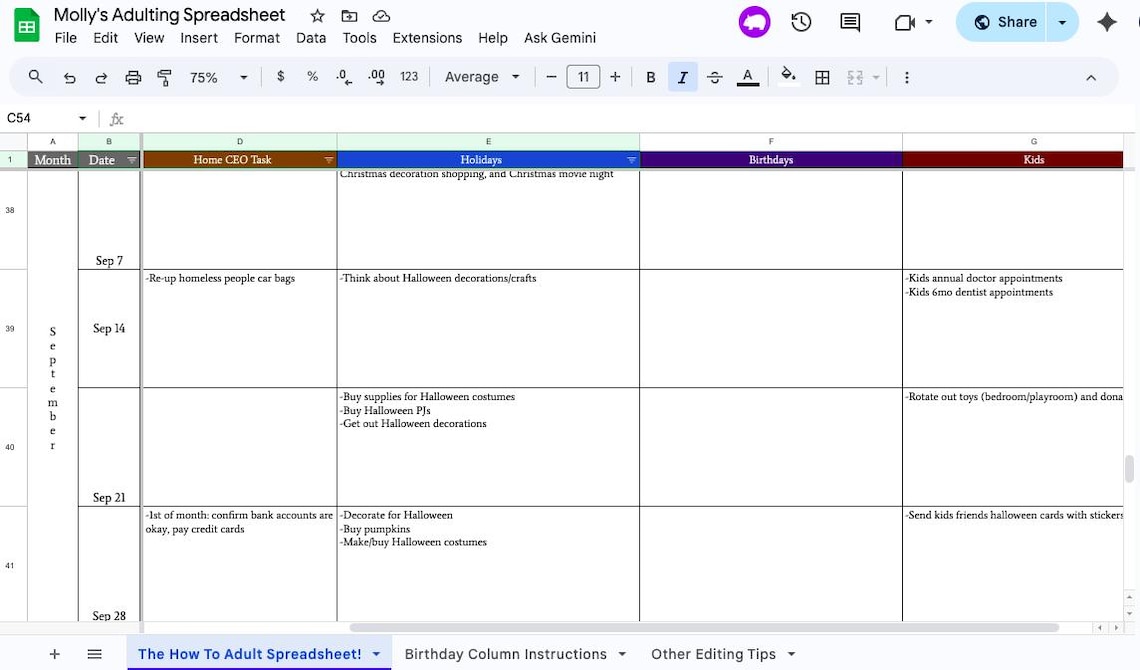The image size is (1140, 670).
Task: Toggle strikethrough formatting
Action: [x=715, y=77]
